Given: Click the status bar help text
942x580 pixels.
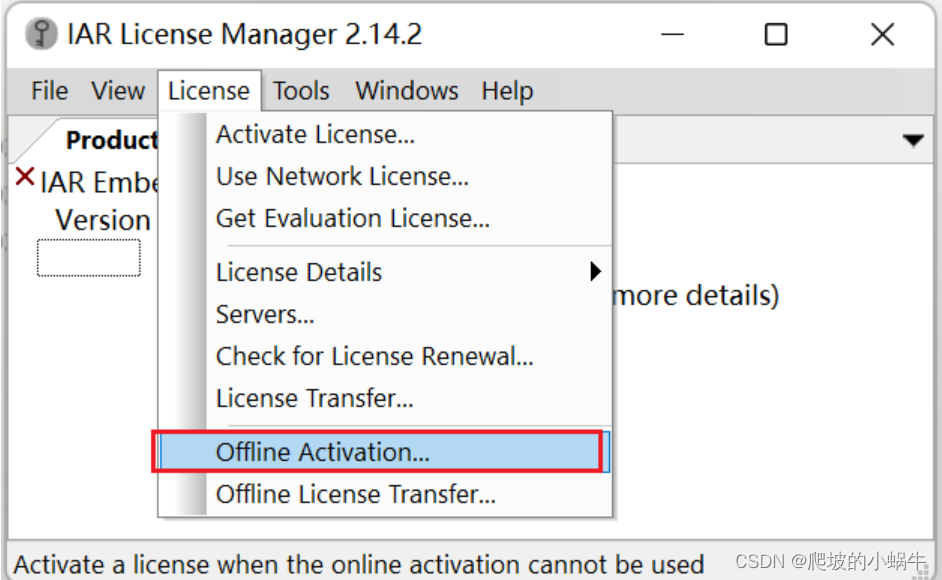Looking at the screenshot, I should click(359, 564).
